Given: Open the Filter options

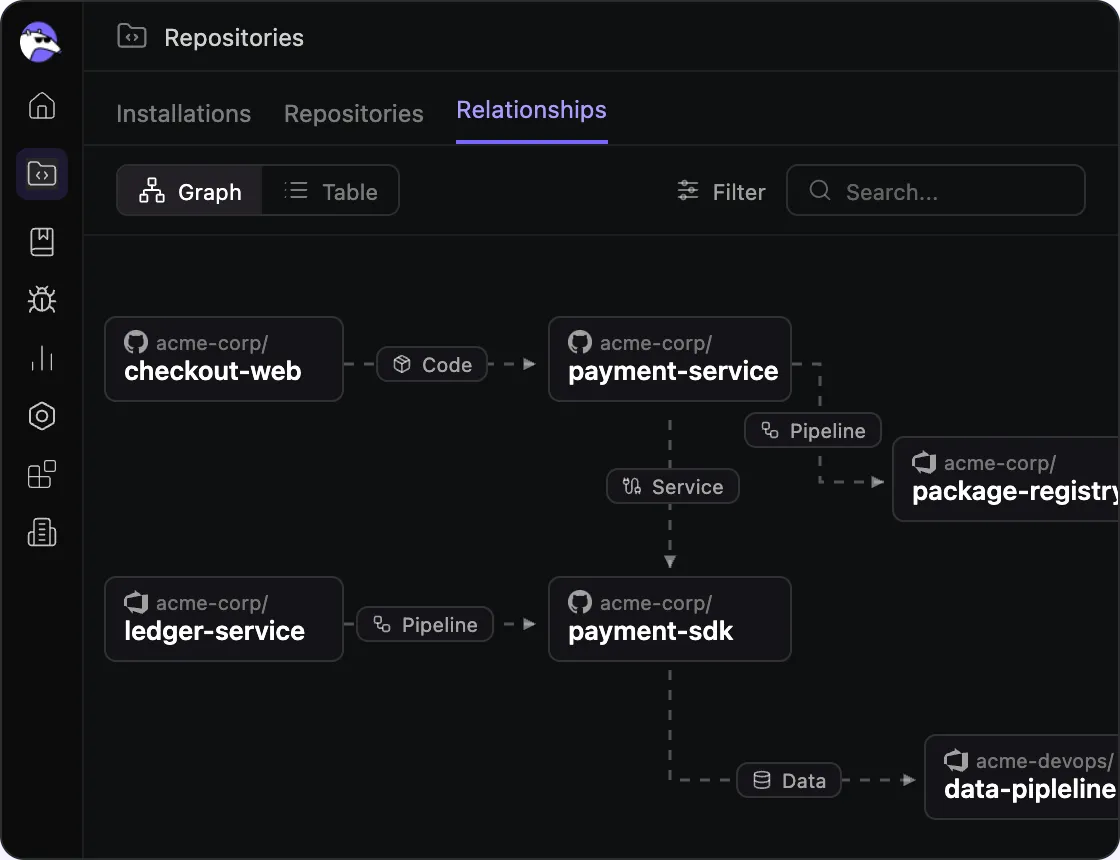Looking at the screenshot, I should click(721, 191).
